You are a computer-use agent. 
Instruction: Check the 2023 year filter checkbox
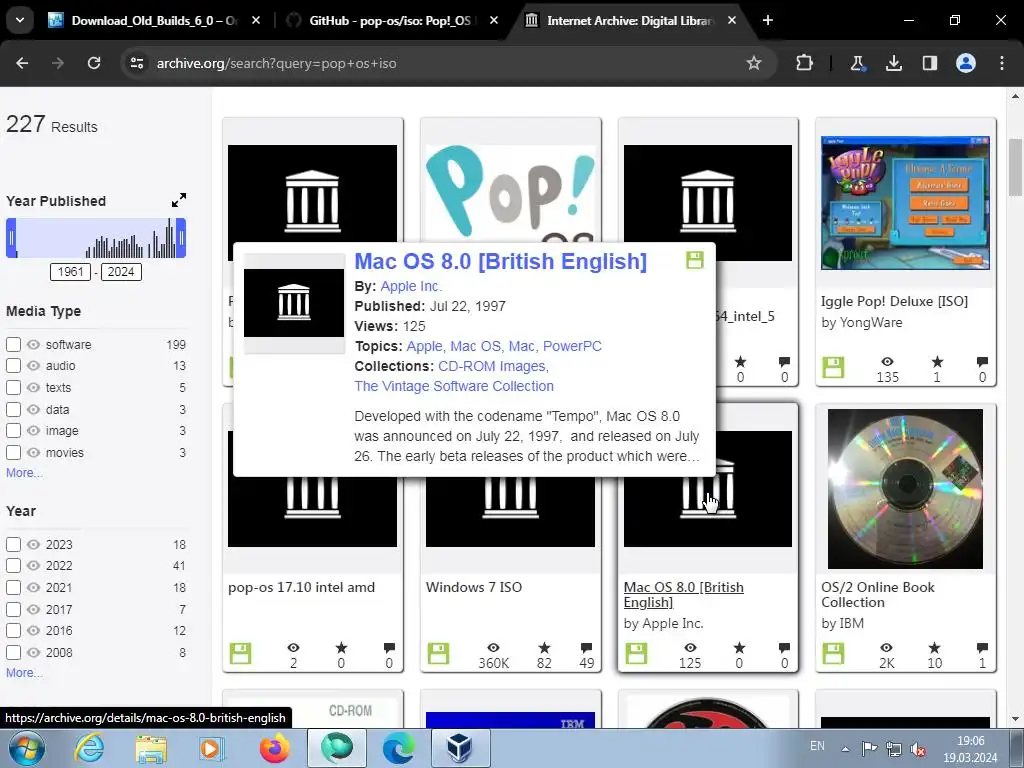point(13,544)
